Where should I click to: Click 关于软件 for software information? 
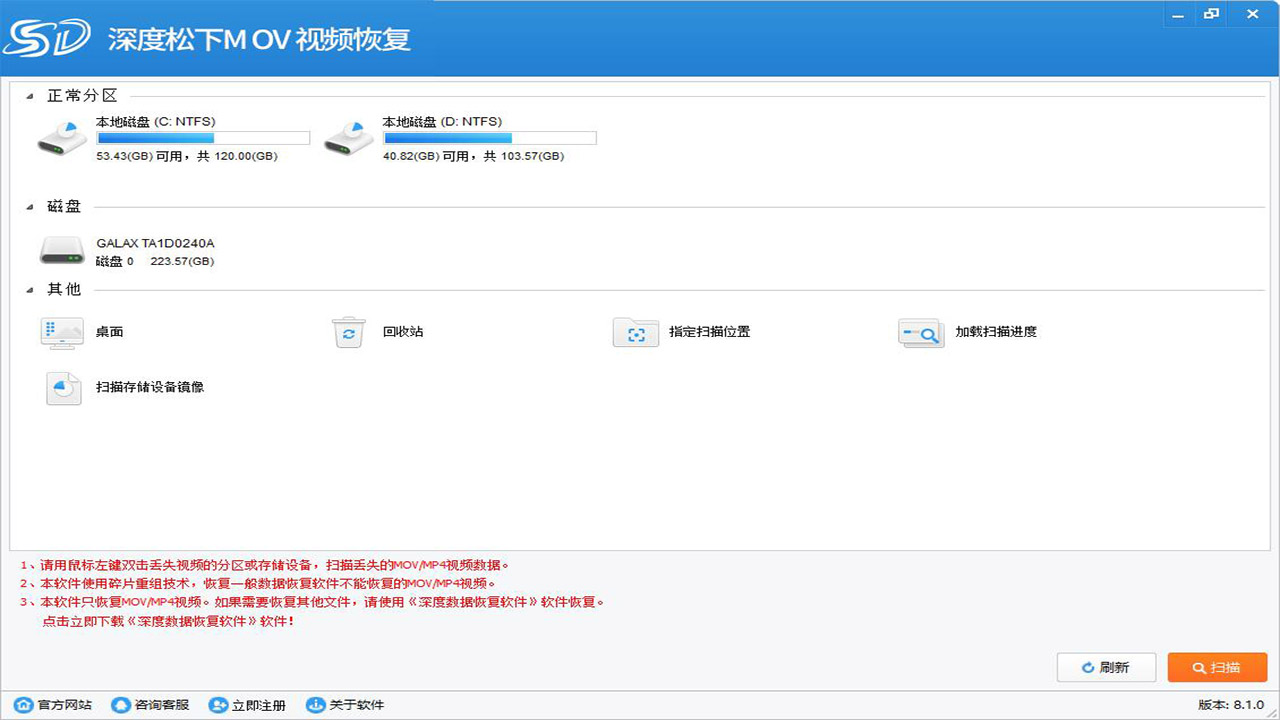pos(347,705)
